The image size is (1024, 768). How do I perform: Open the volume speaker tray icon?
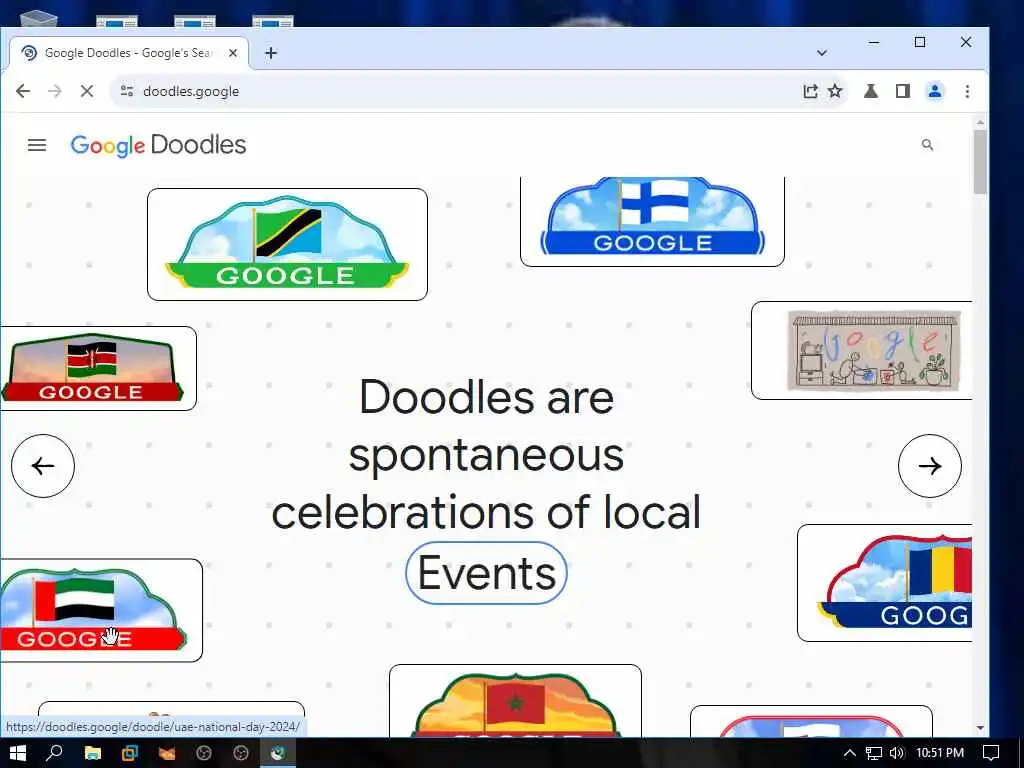(x=897, y=753)
